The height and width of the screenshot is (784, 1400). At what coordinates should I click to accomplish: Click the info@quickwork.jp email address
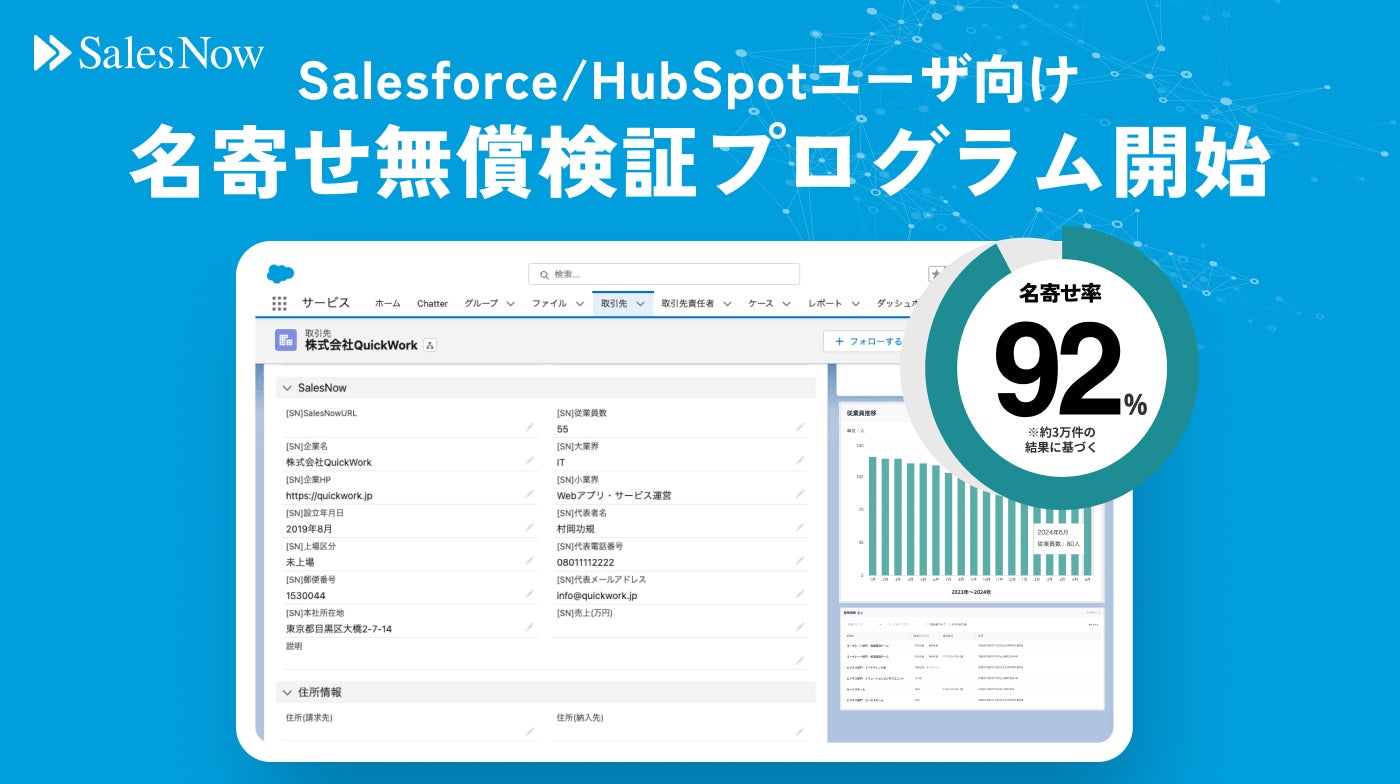(x=597, y=595)
